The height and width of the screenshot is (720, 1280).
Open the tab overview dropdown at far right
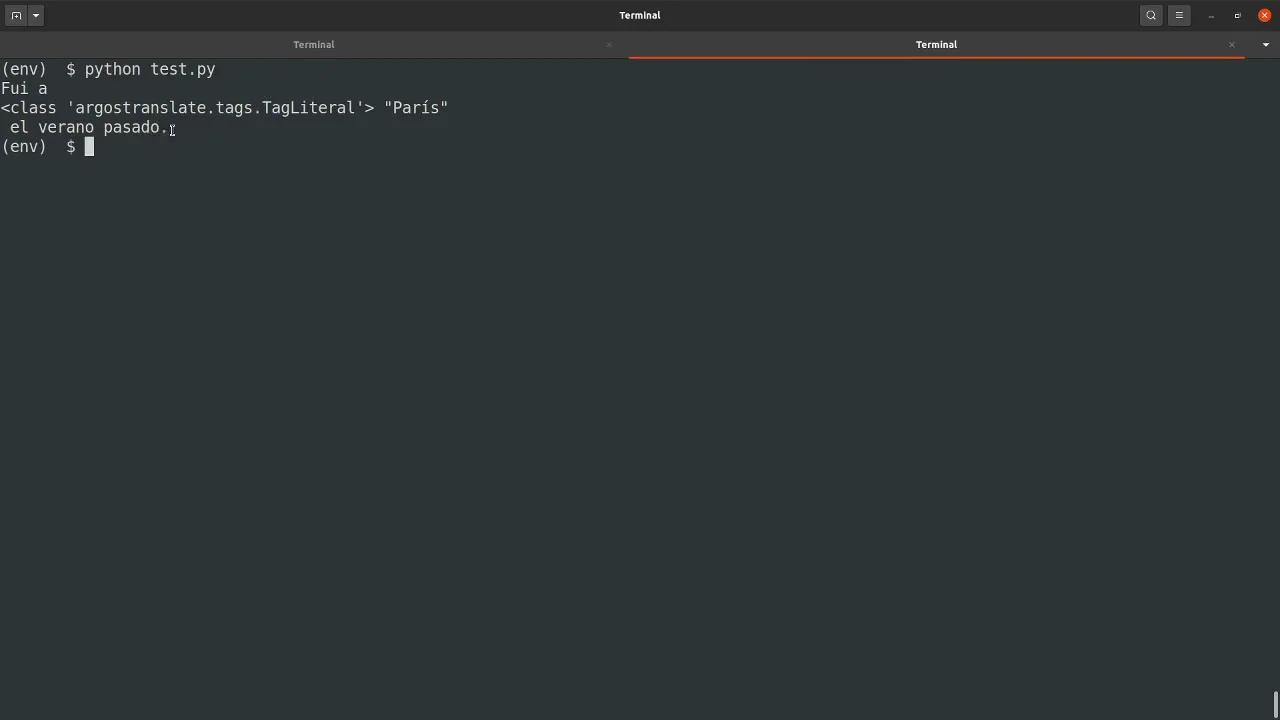tap(1265, 44)
